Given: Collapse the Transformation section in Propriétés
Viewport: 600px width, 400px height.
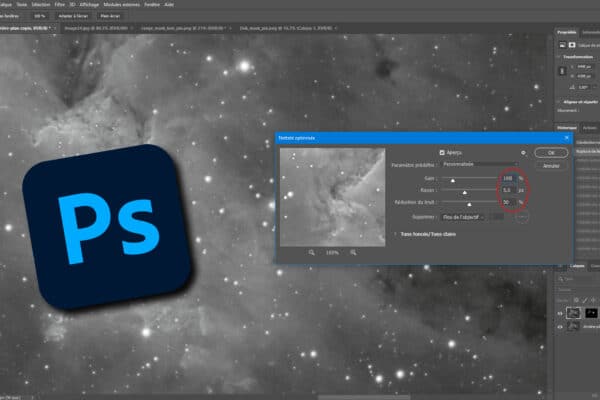Looking at the screenshot, I should (x=559, y=57).
